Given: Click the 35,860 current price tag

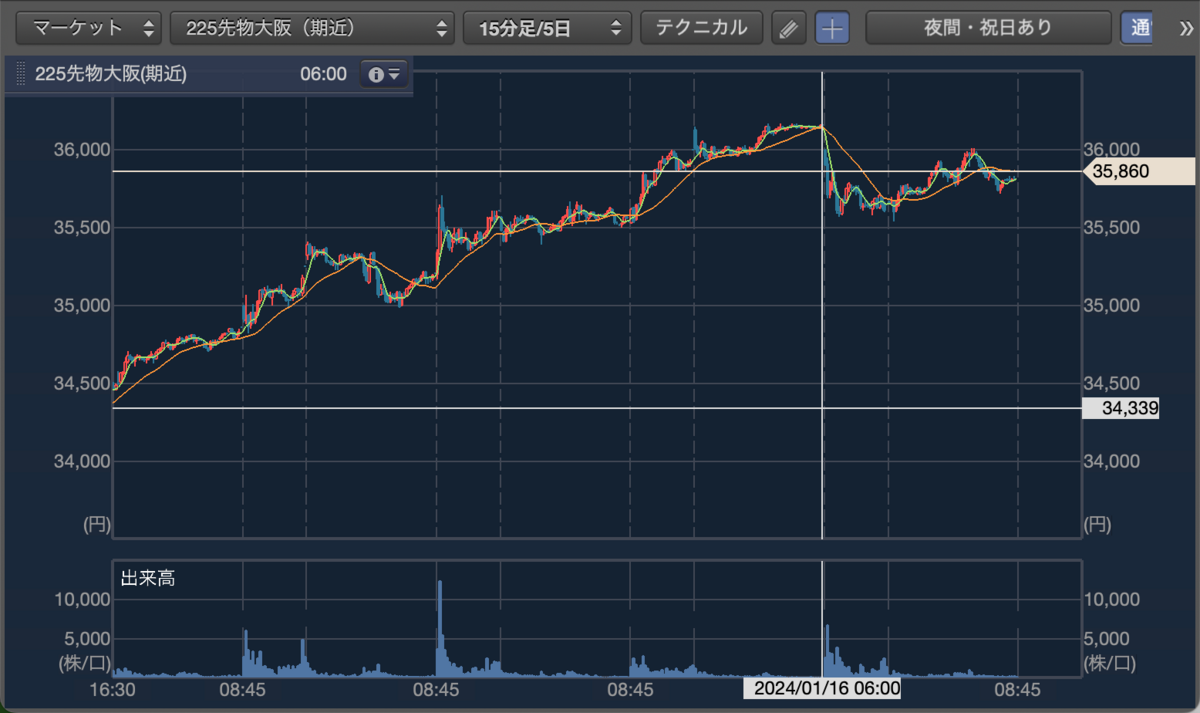Looking at the screenshot, I should 1137,172.
